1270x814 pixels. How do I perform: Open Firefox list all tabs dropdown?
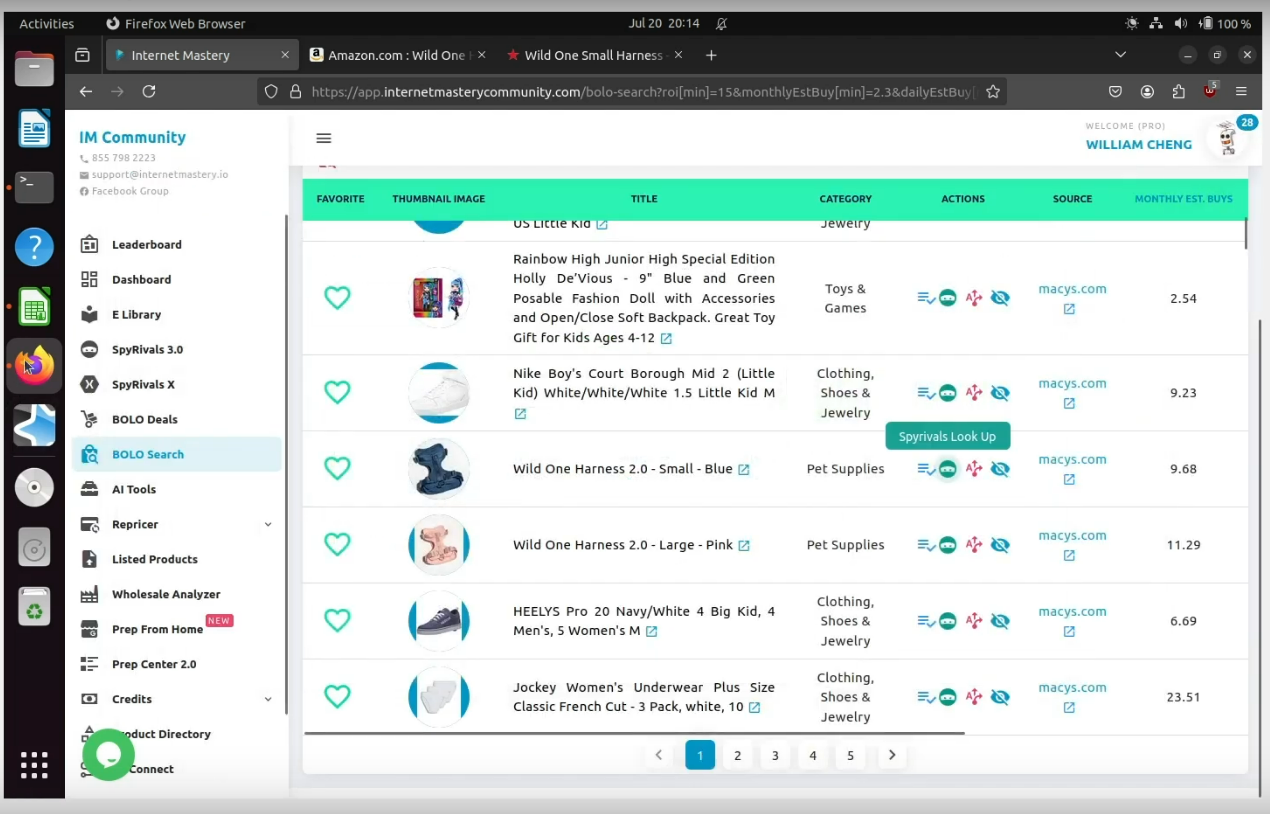pos(1120,55)
